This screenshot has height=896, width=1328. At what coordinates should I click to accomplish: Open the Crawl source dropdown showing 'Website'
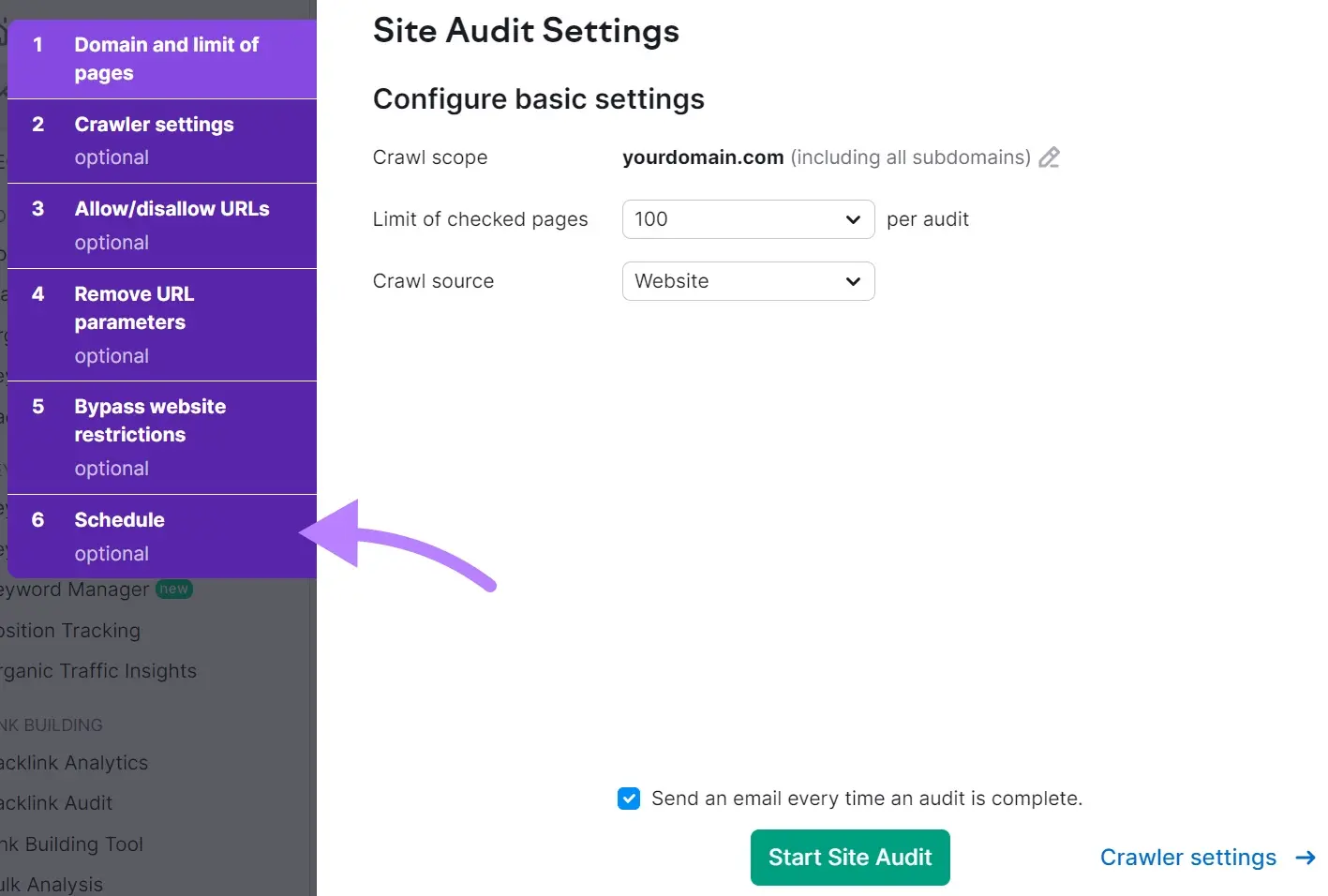tap(748, 281)
